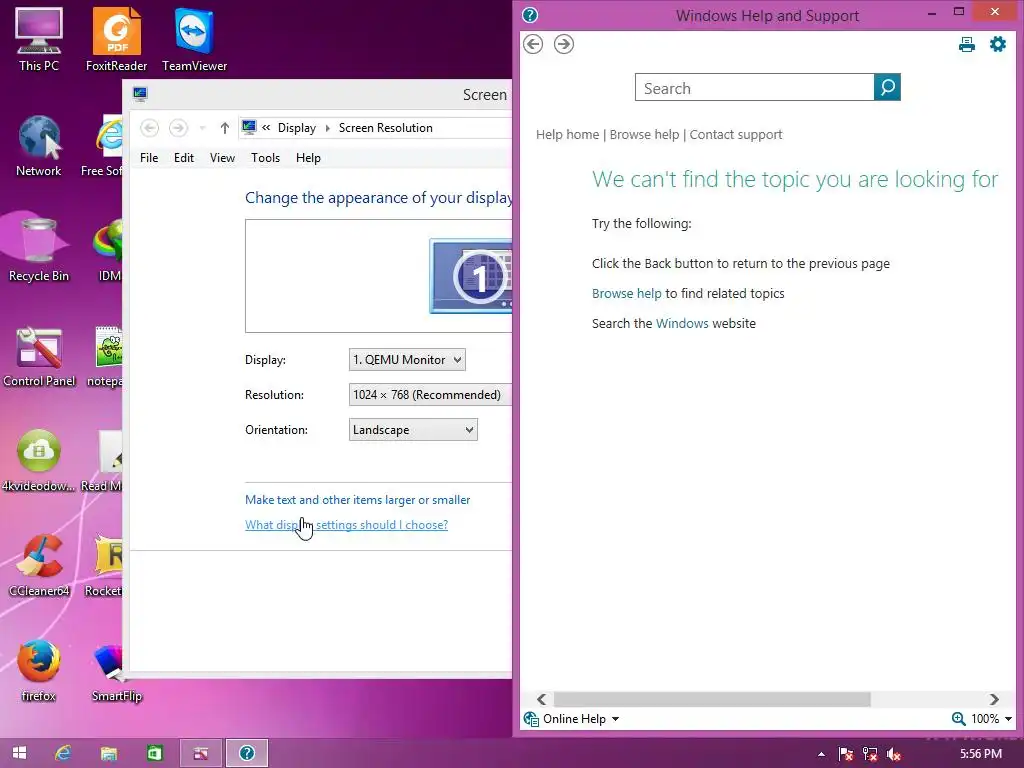The width and height of the screenshot is (1024, 768).
Task: Click the Print icon in Help window
Action: tap(967, 44)
